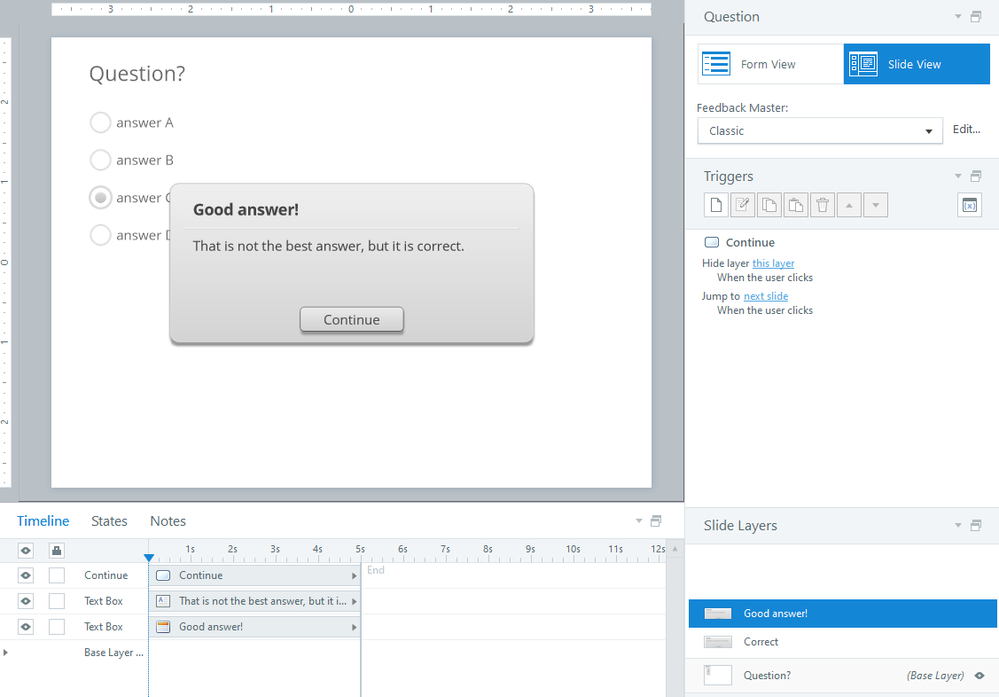Open the Feedback Master dropdown

pos(819,131)
